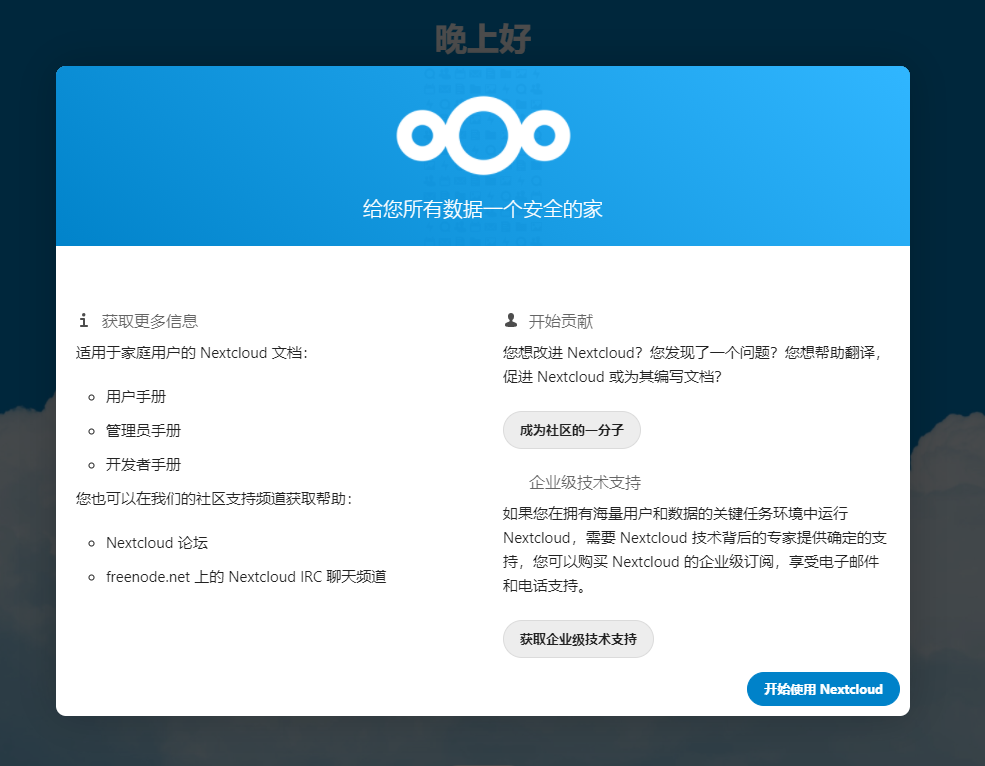The height and width of the screenshot is (766, 985).
Task: Click the person icon beside 开始贡献
Action: click(511, 320)
